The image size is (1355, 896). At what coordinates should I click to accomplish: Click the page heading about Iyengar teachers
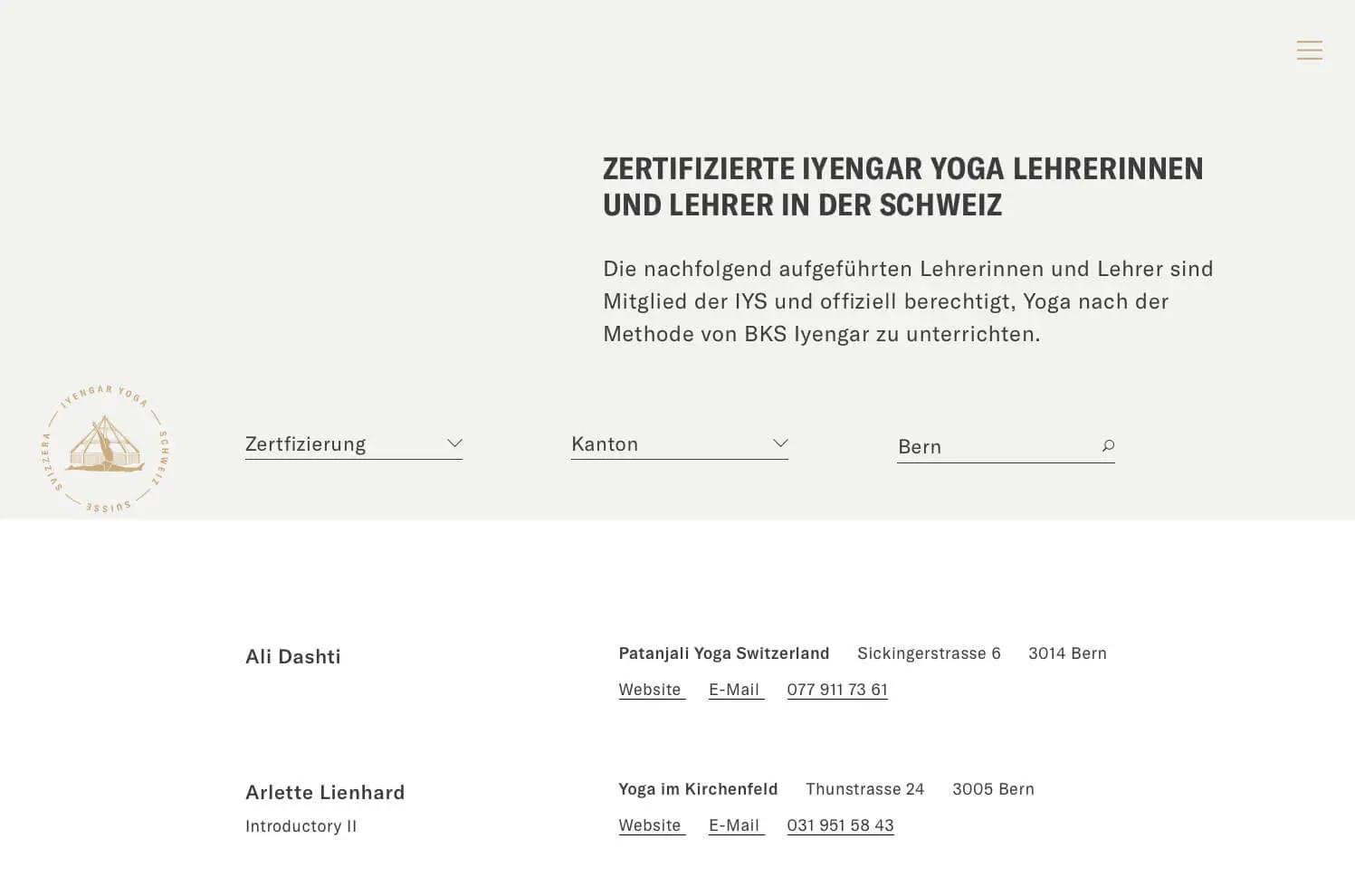click(902, 186)
